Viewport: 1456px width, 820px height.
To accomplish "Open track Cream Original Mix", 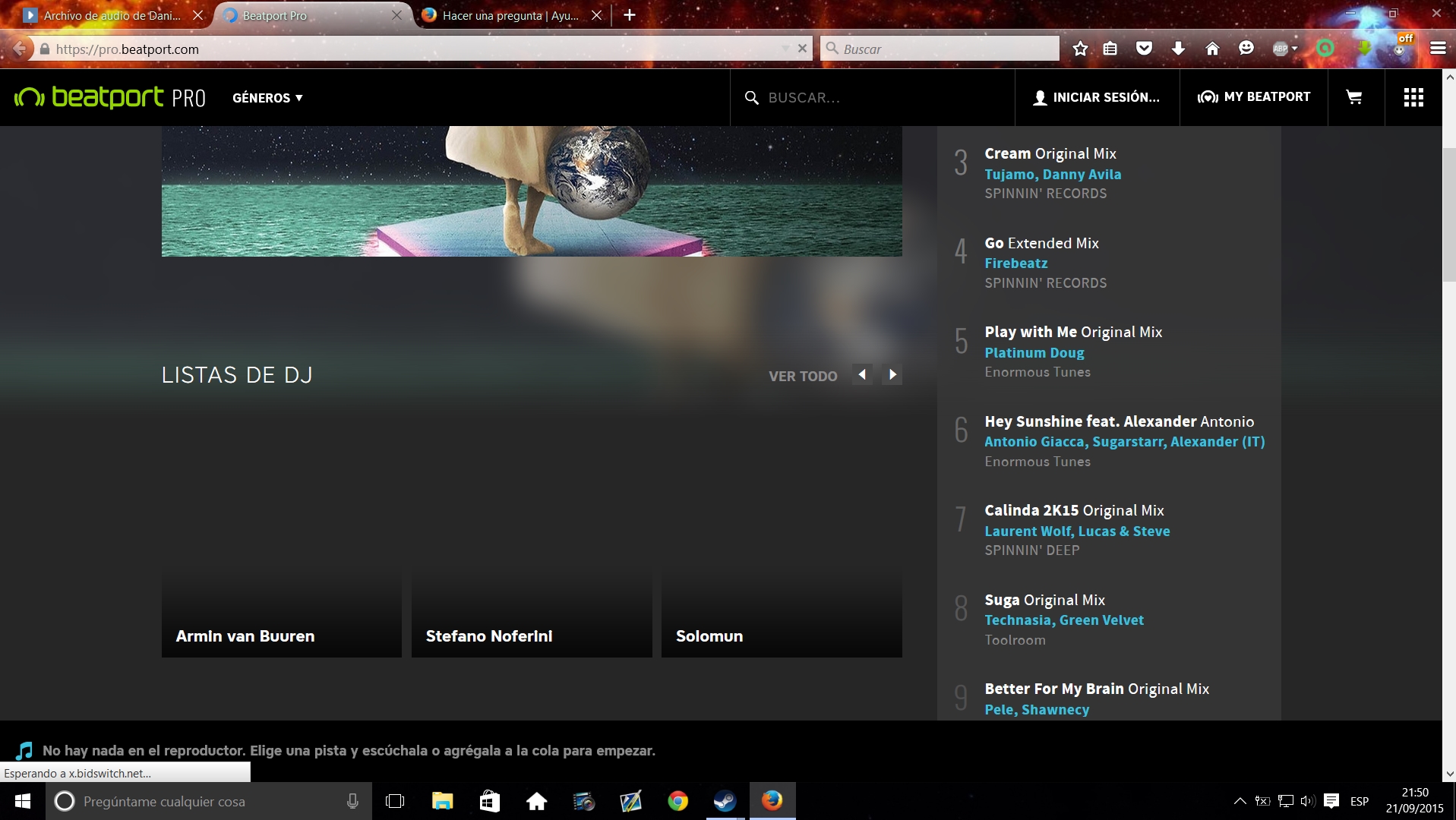I will (x=1050, y=153).
